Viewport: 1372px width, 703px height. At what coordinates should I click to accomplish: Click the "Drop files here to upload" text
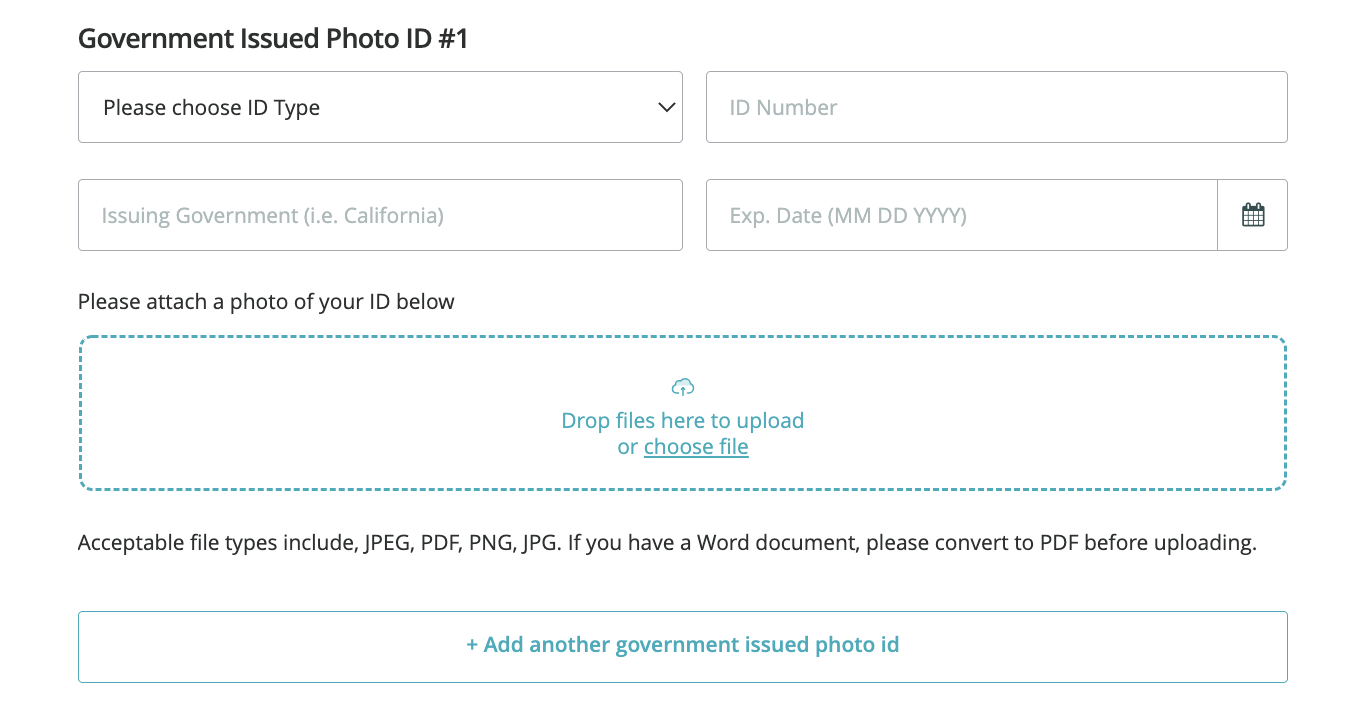coord(683,420)
